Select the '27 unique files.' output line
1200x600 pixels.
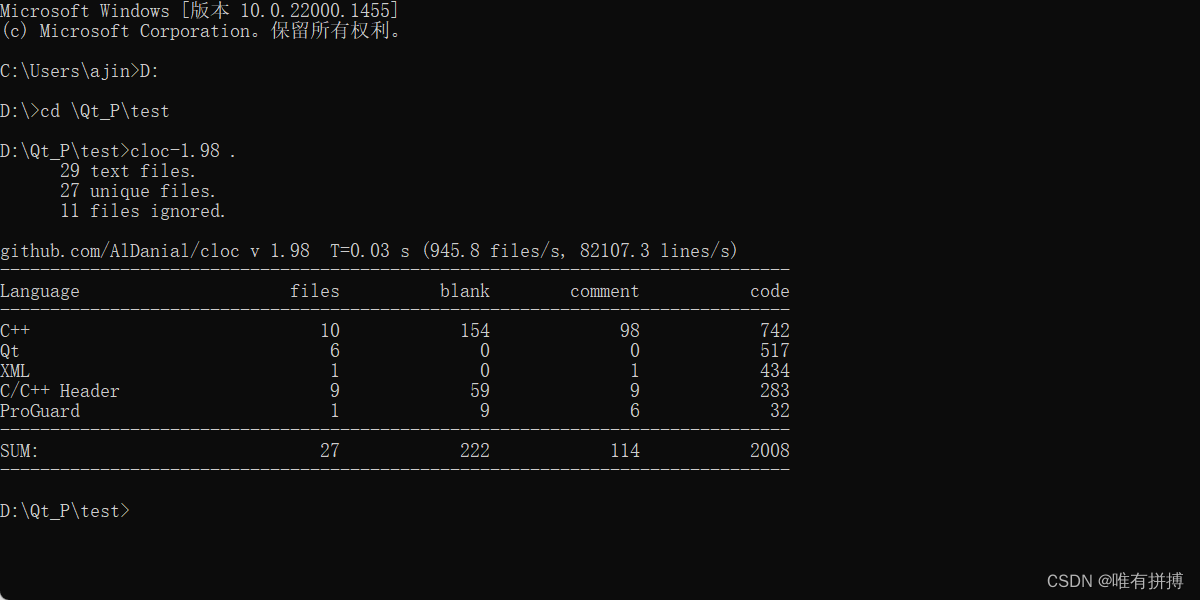[x=138, y=191]
